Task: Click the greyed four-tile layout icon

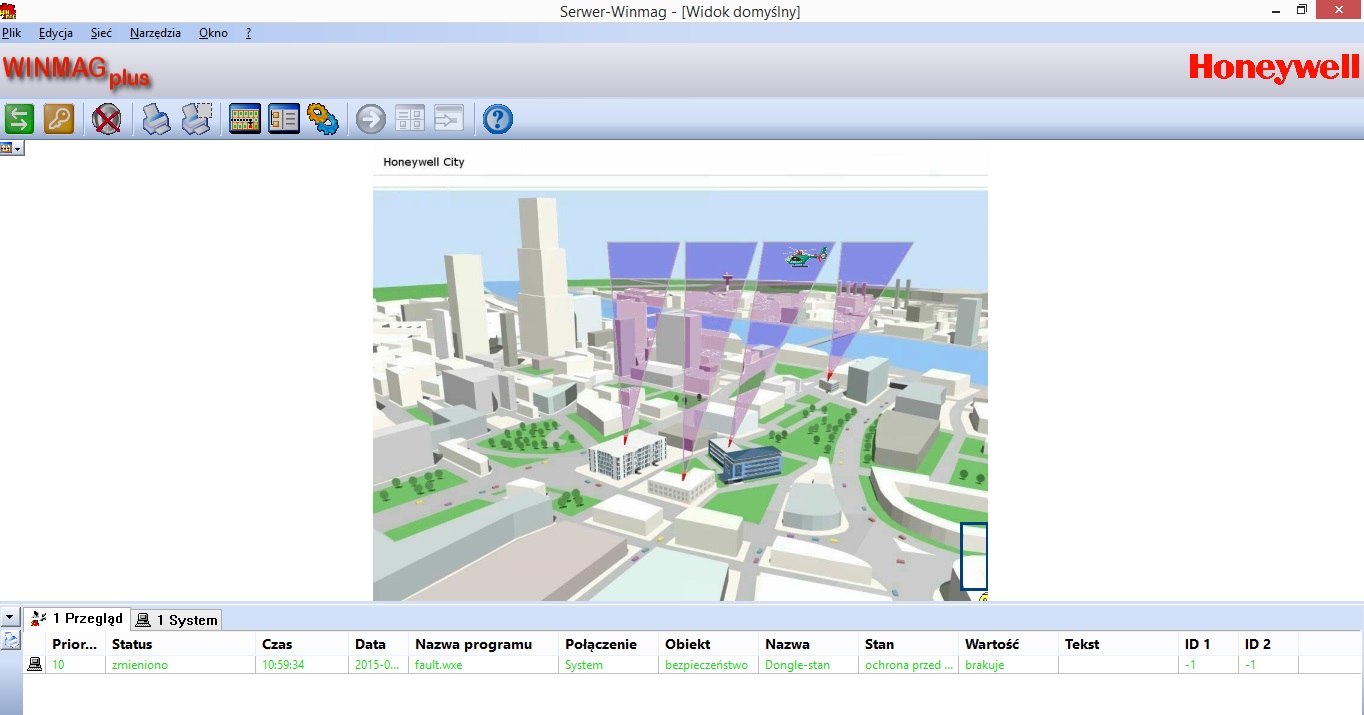Action: coord(410,119)
